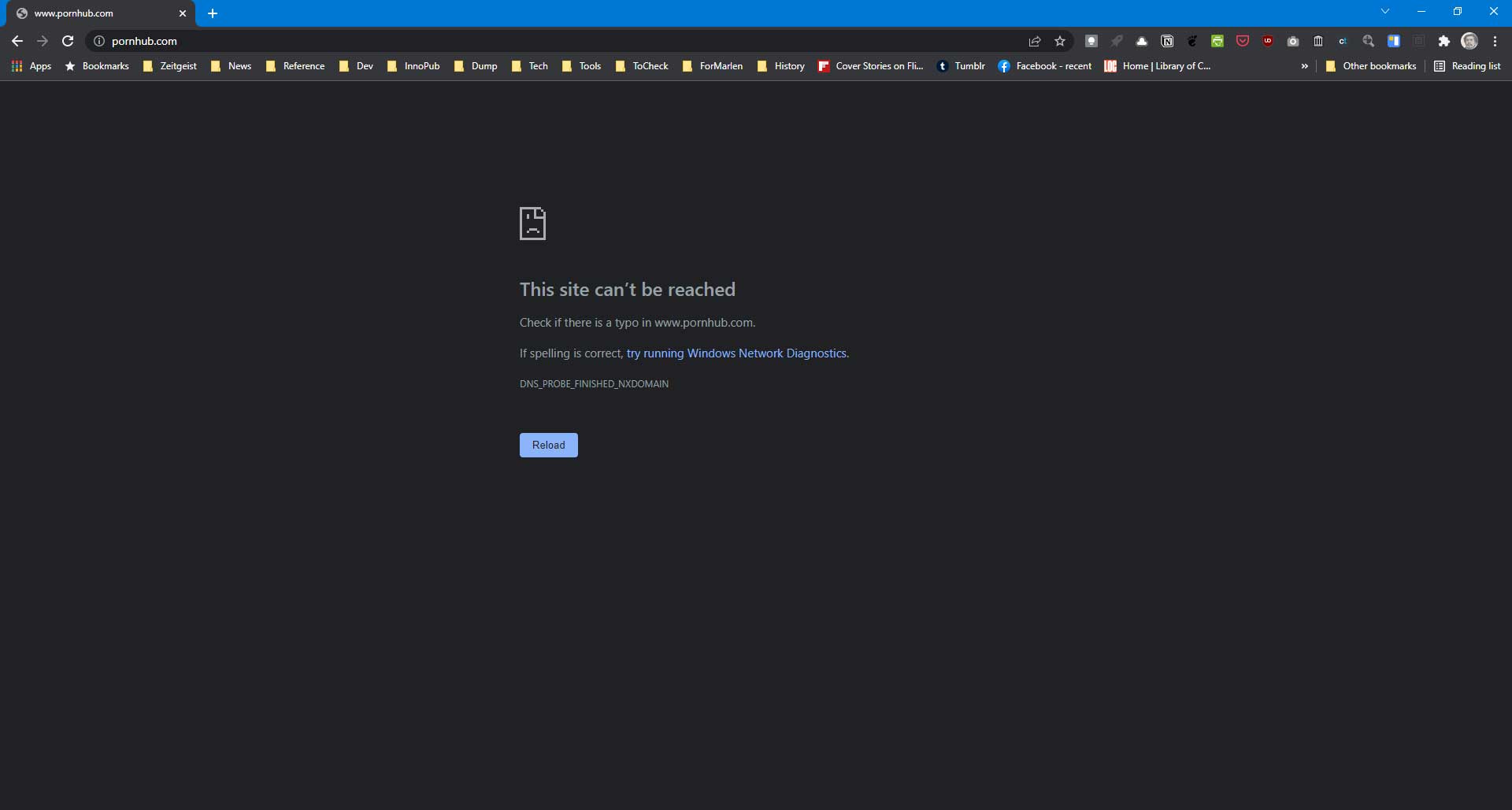Image resolution: width=1512 pixels, height=810 pixels.
Task: Open the Wayback Machine pillar extension
Action: [1318, 41]
